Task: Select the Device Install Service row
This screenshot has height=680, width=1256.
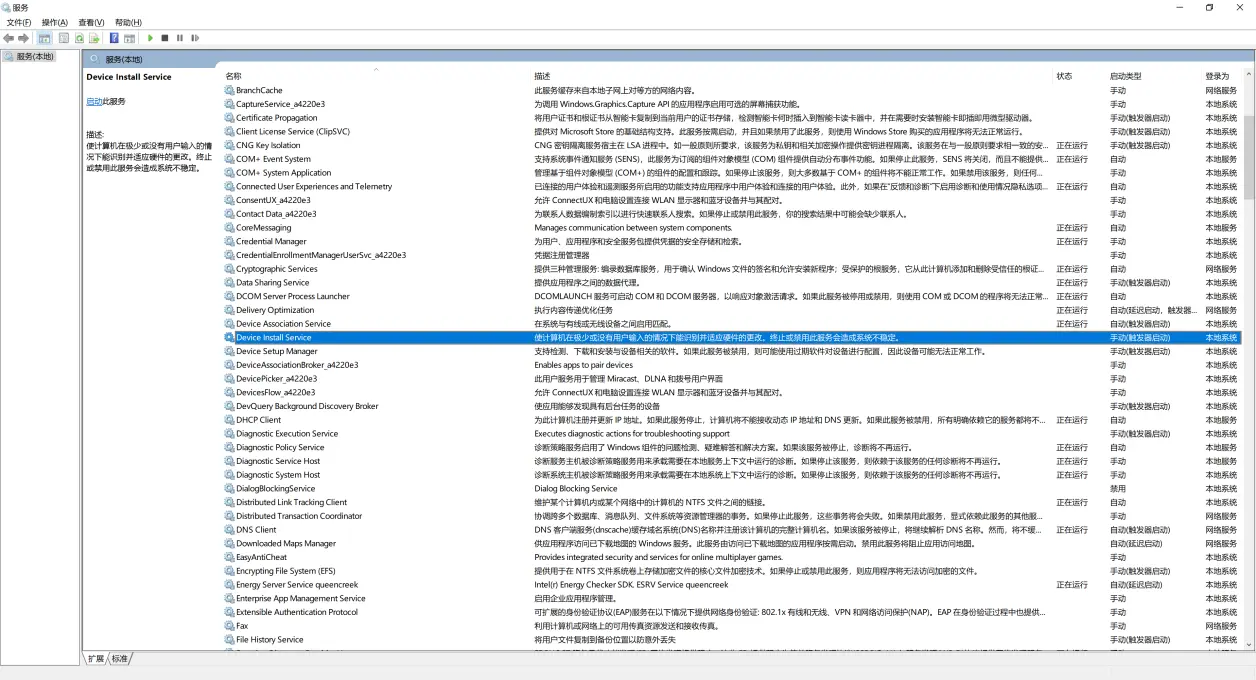Action: tap(731, 338)
